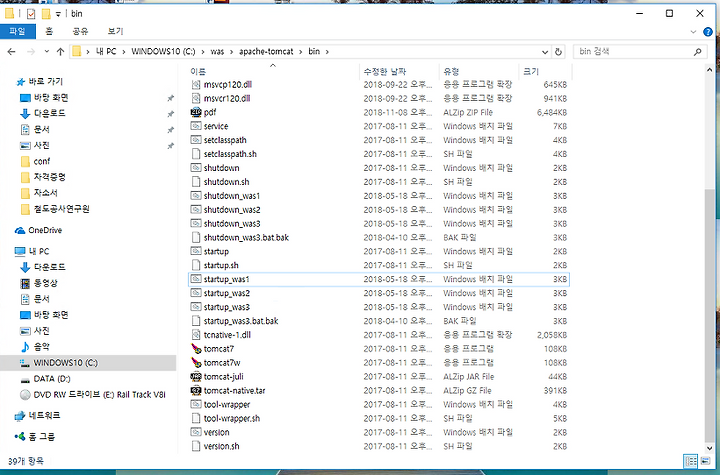Select the shutdown_was2 file

[x=379, y=209]
